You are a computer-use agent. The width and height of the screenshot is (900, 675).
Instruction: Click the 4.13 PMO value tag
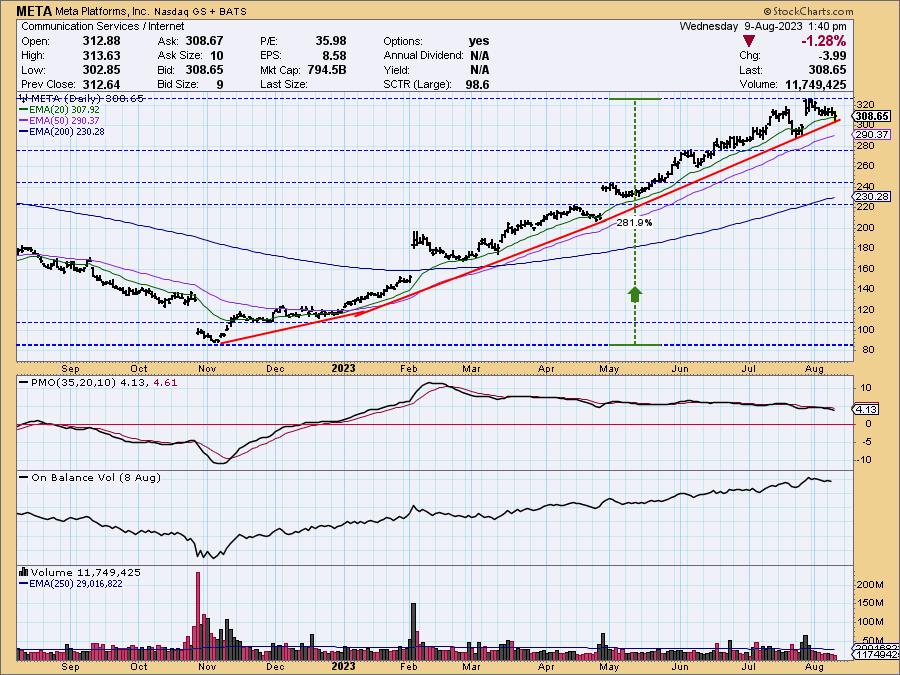[866, 409]
